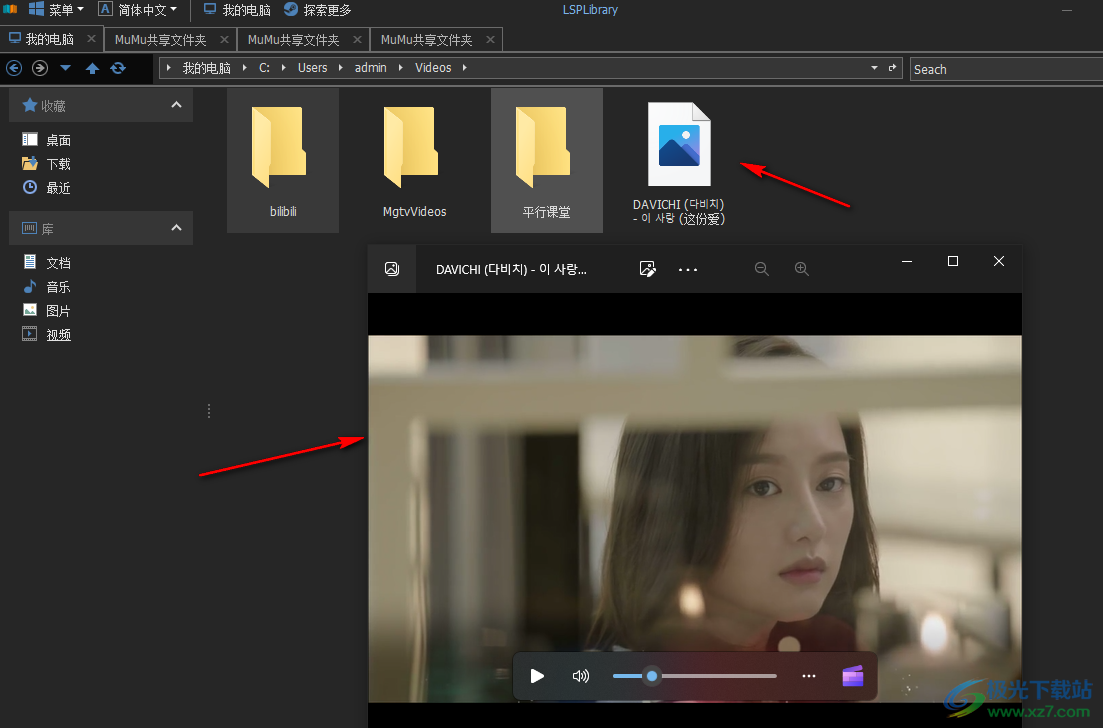
Task: Click 我的电脑 in the top toolbar
Action: click(237, 10)
